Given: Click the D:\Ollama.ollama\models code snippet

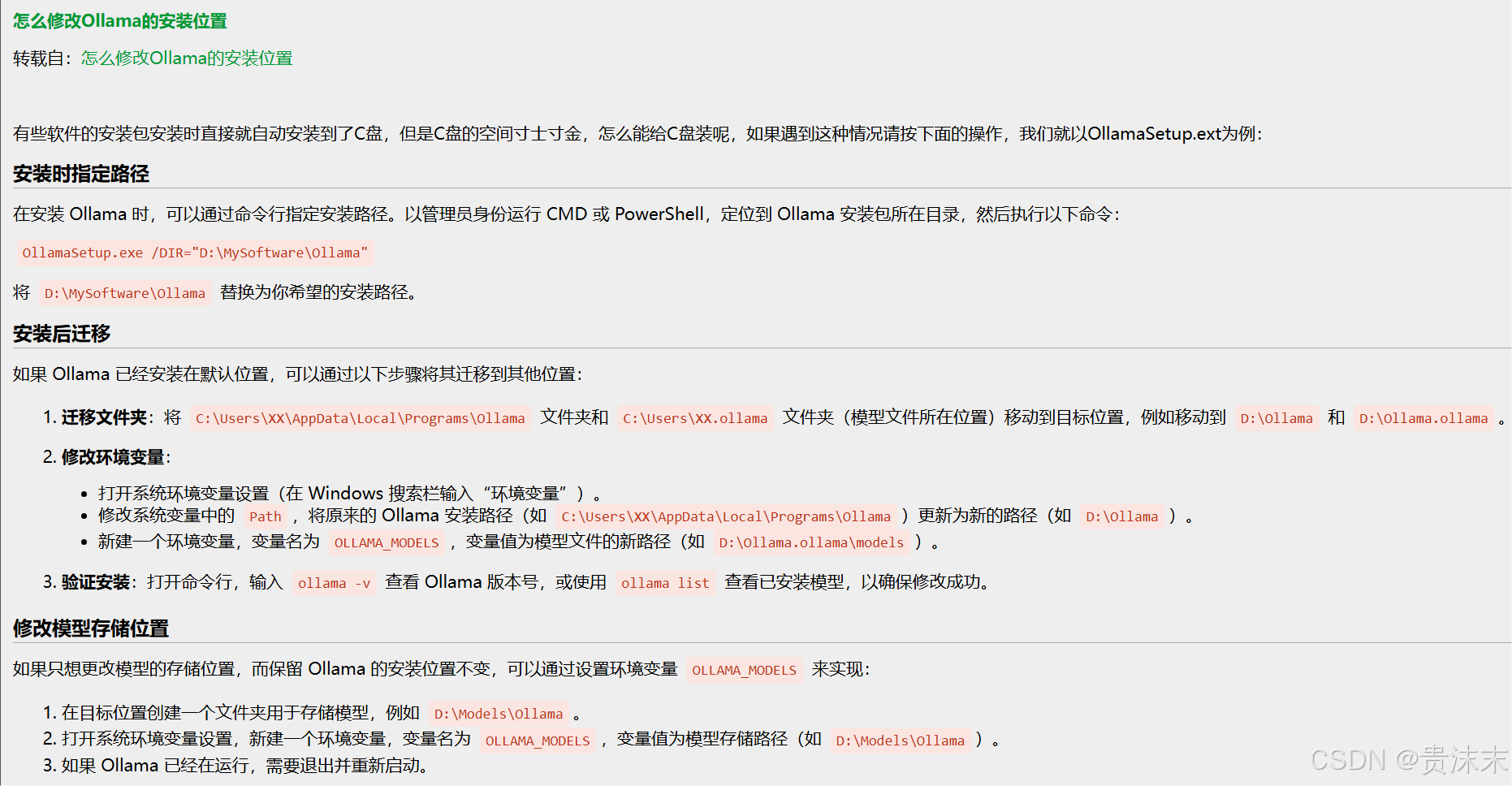Looking at the screenshot, I should point(811,542).
